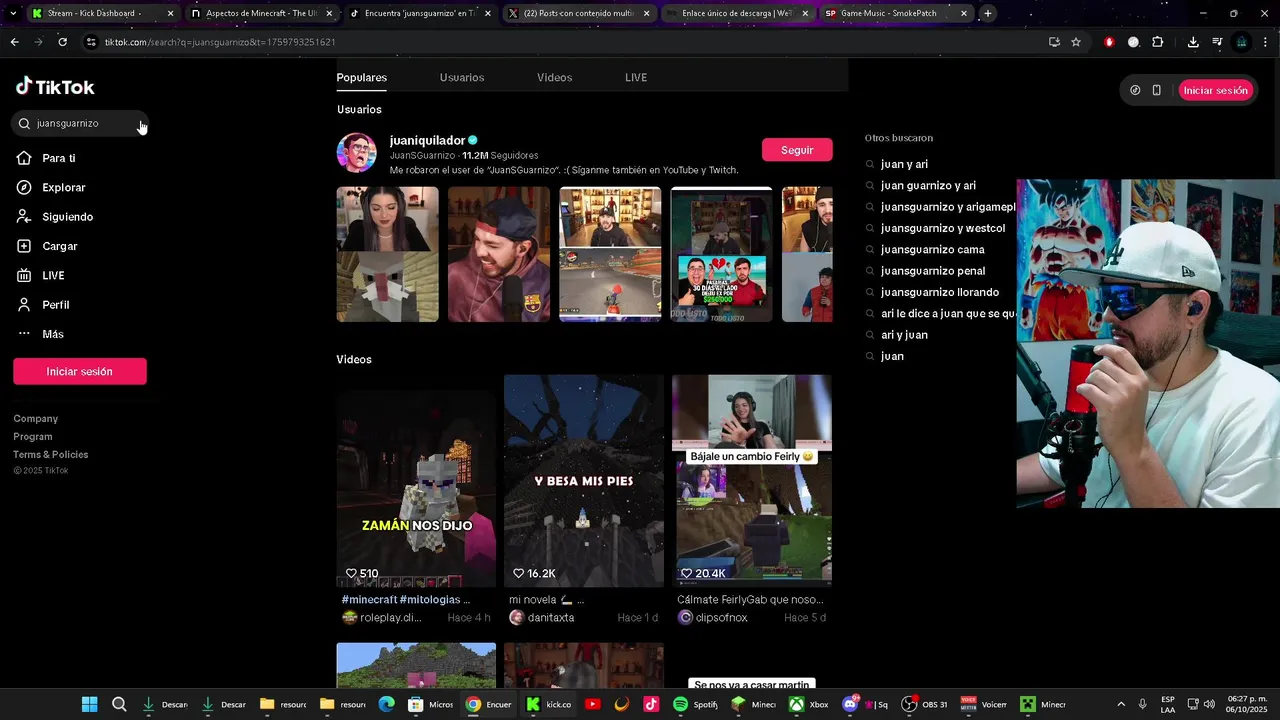1280x720 pixels.
Task: Switch to the X Posts browser tab
Action: 579,13
